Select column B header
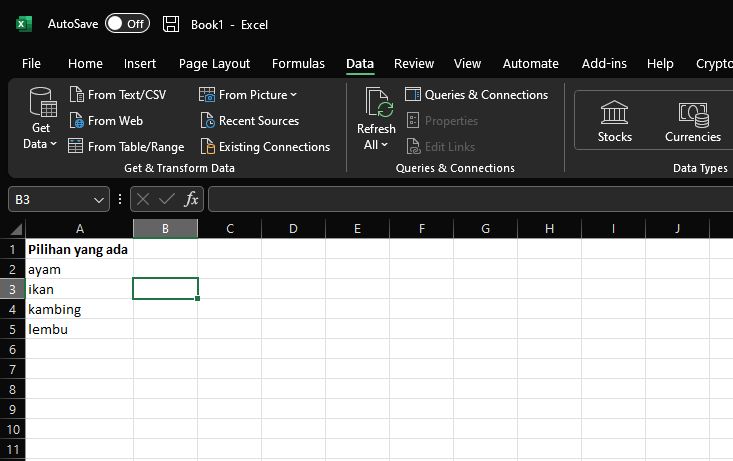 click(x=165, y=229)
